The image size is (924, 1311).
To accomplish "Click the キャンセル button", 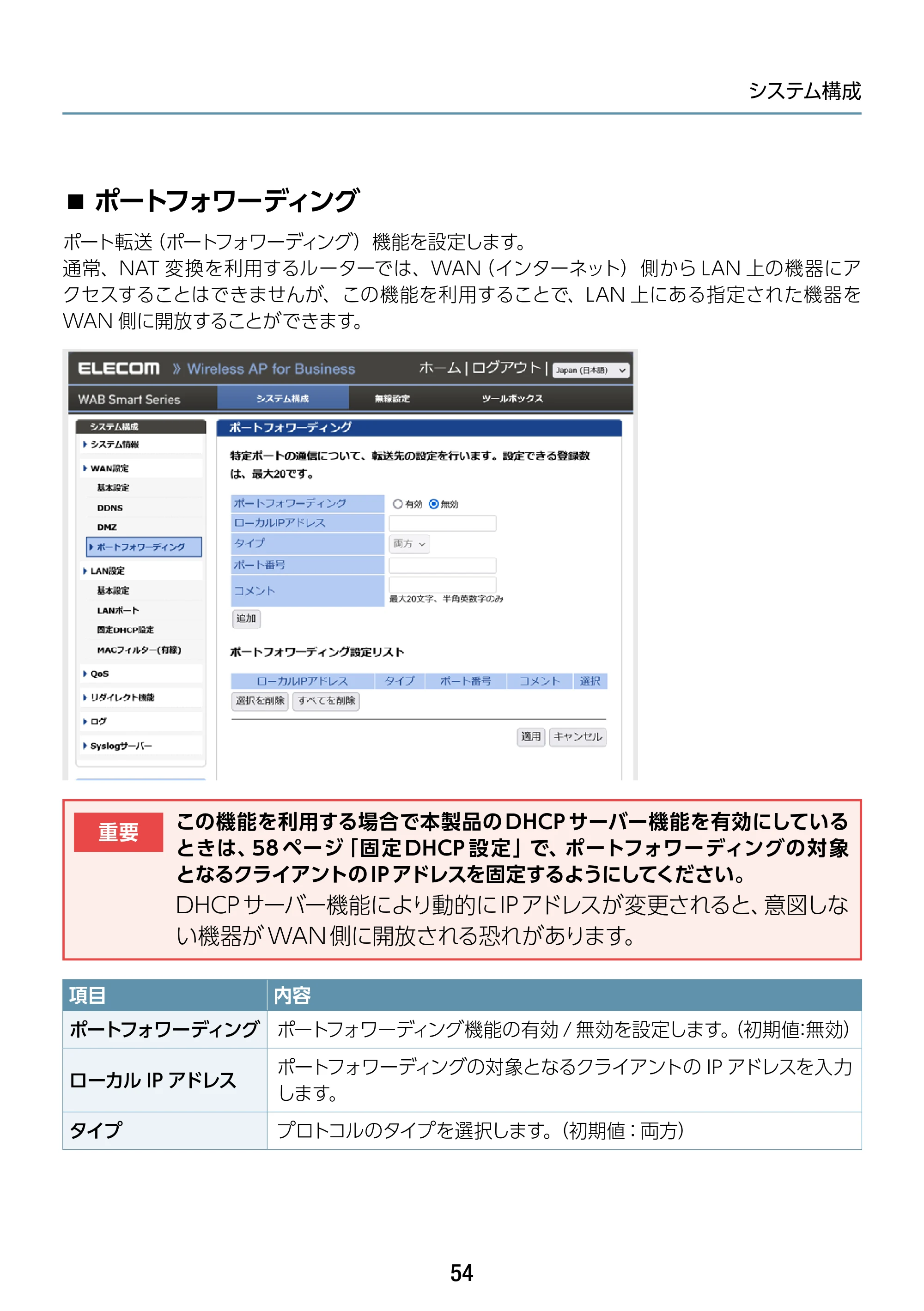I will [578, 737].
